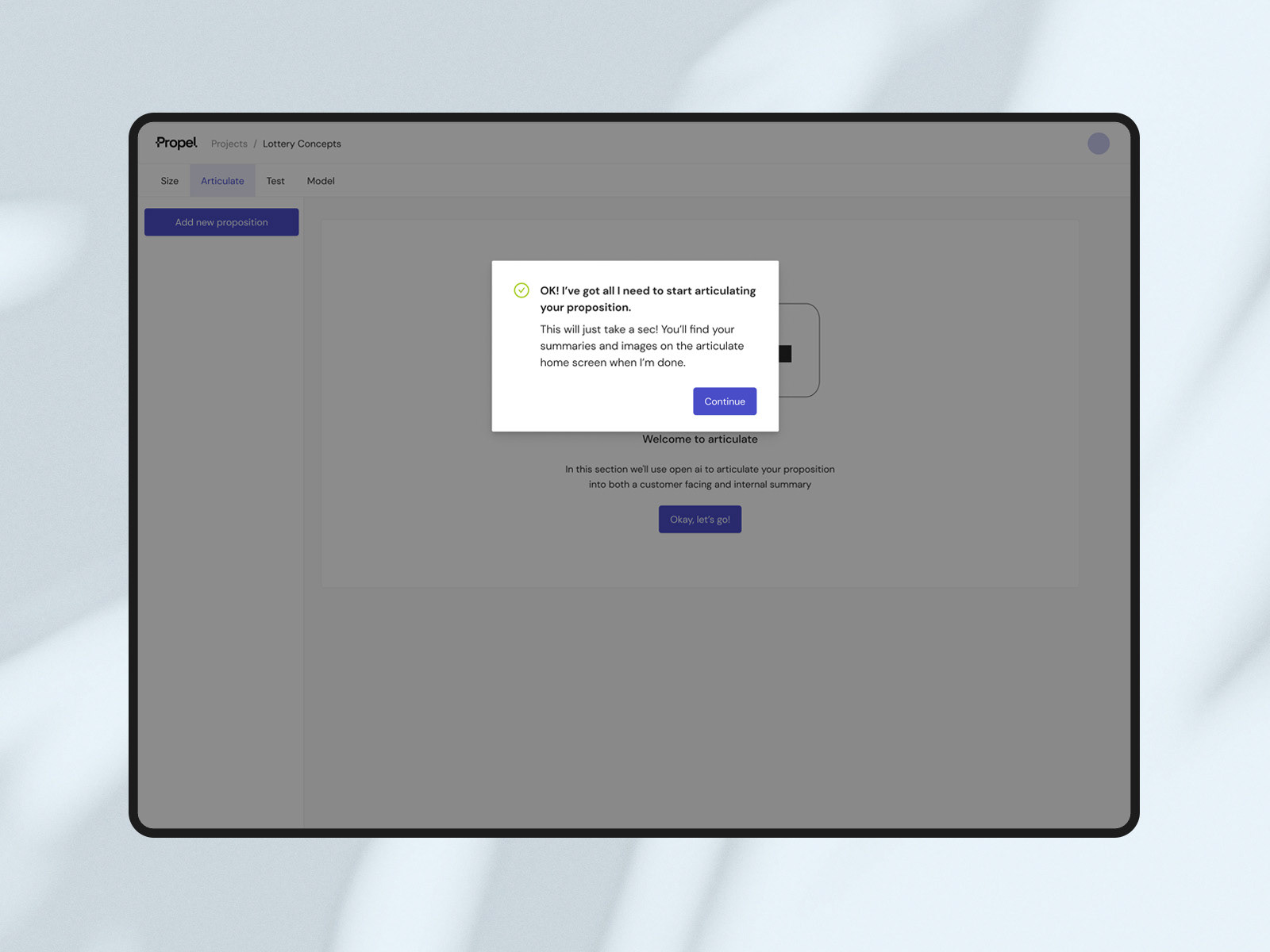Click the Welcome to articulate heading
Screen dimensions: 1270x952
point(700,439)
